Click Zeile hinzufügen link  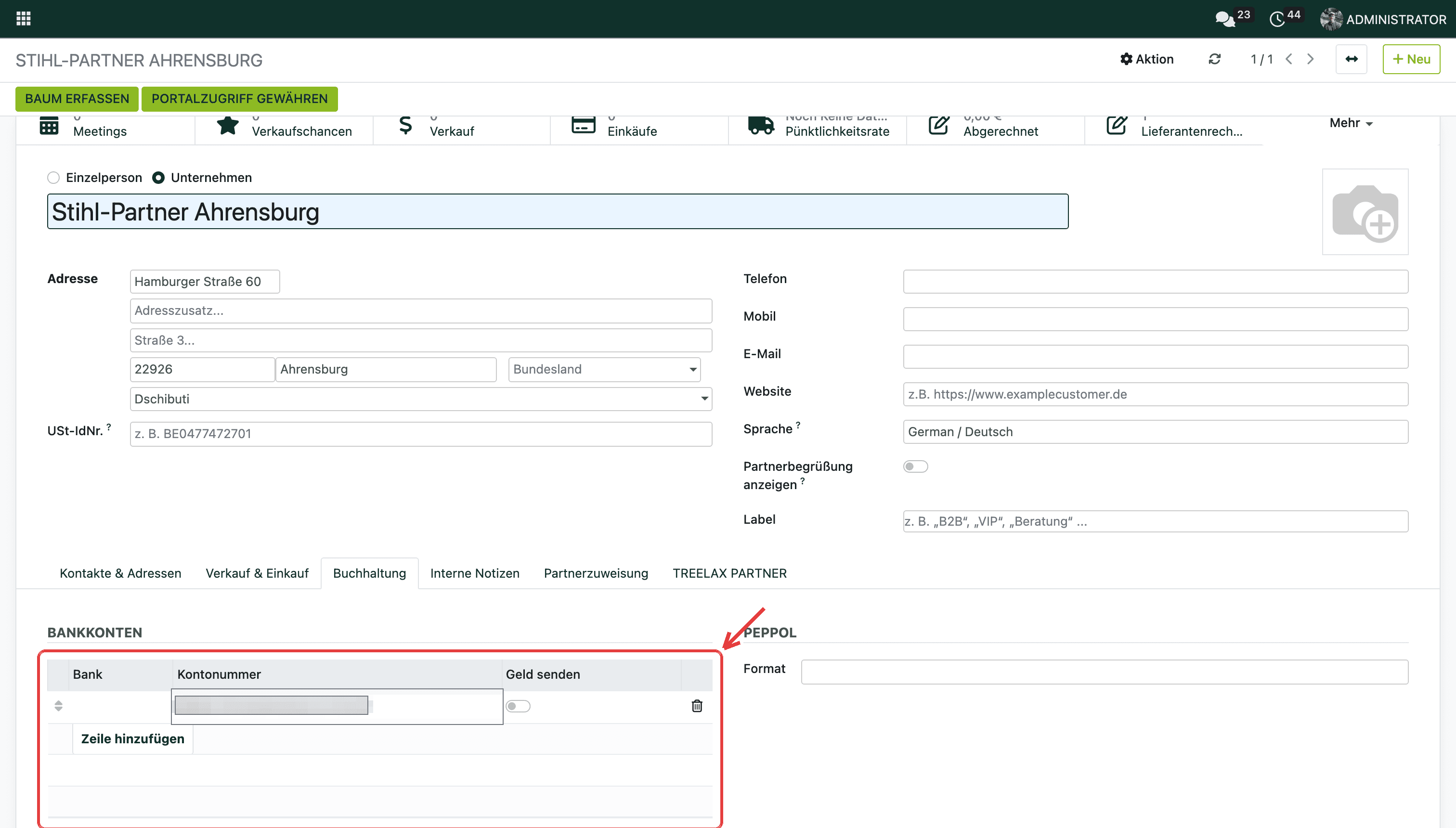click(x=132, y=739)
